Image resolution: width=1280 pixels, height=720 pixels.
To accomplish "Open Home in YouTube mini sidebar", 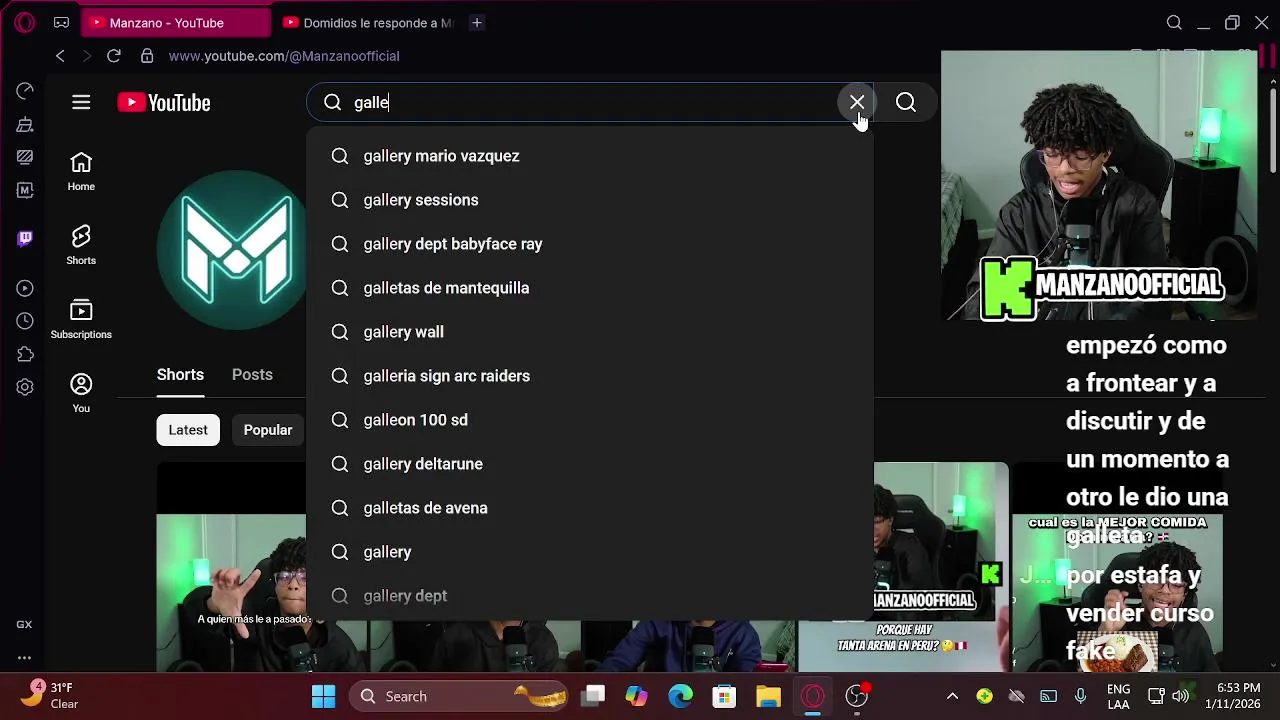I will (x=81, y=172).
